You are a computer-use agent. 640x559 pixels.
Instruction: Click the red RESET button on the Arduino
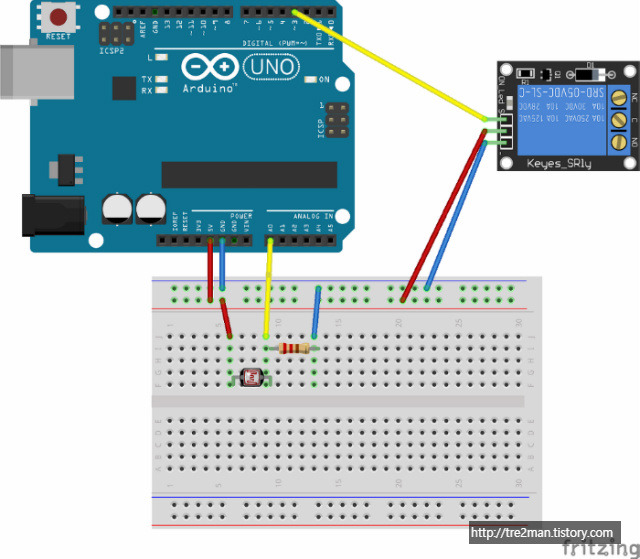tap(58, 17)
